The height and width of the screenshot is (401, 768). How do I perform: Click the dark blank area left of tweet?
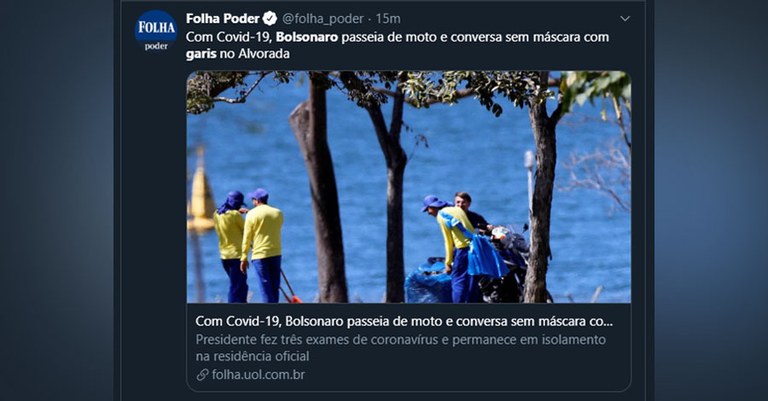coord(56,201)
